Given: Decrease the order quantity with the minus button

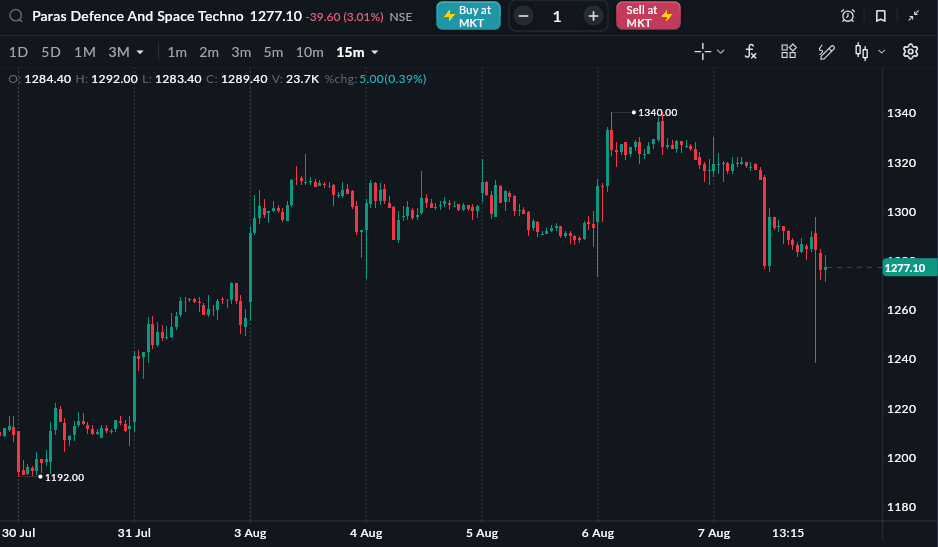Looking at the screenshot, I should pos(523,16).
